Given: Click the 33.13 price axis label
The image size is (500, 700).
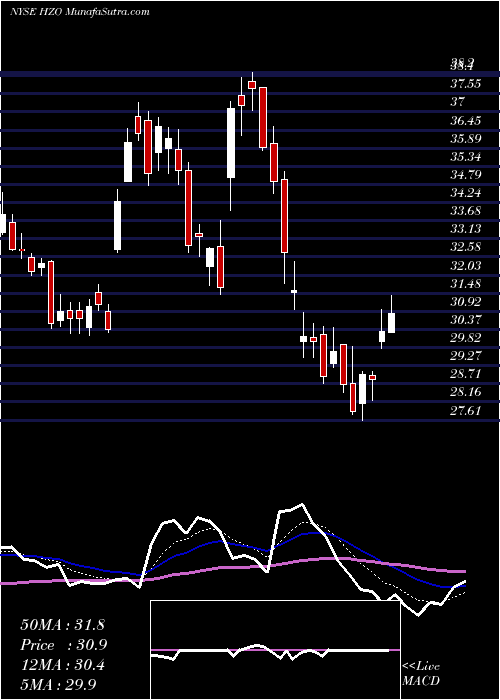Looking at the screenshot, I should (x=466, y=229).
